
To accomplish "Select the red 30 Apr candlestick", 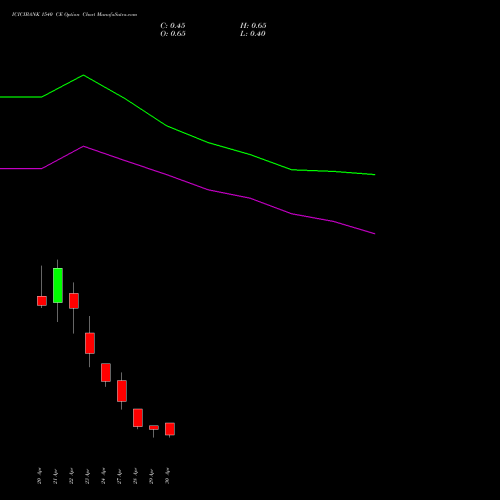I will point(170,429).
